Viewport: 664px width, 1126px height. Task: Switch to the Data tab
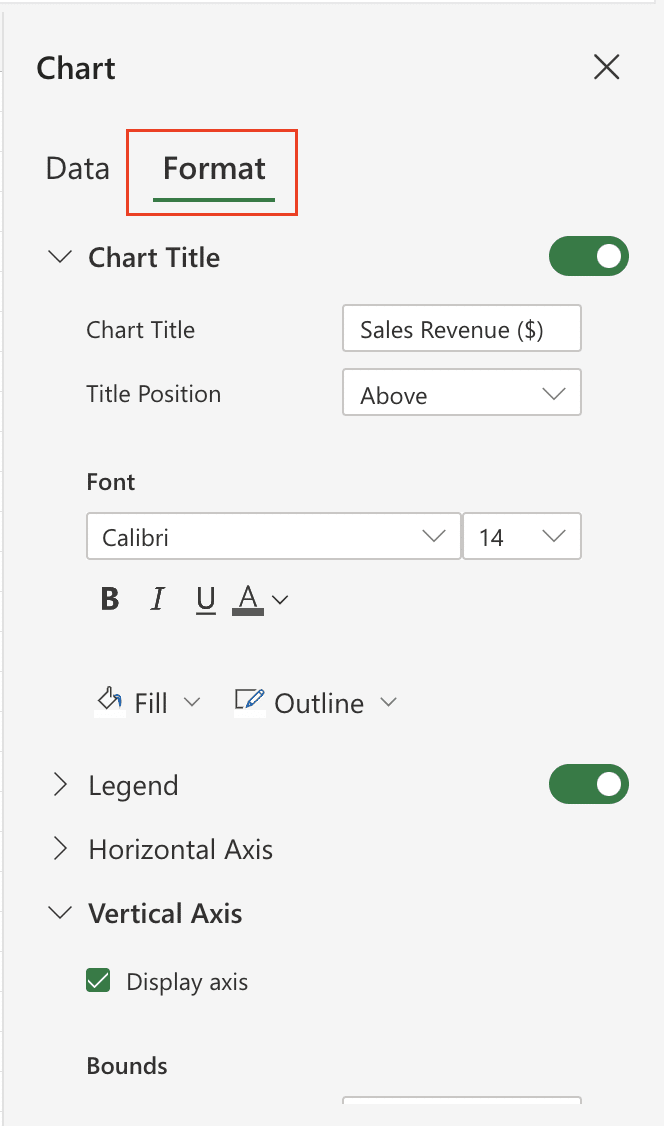[x=78, y=169]
